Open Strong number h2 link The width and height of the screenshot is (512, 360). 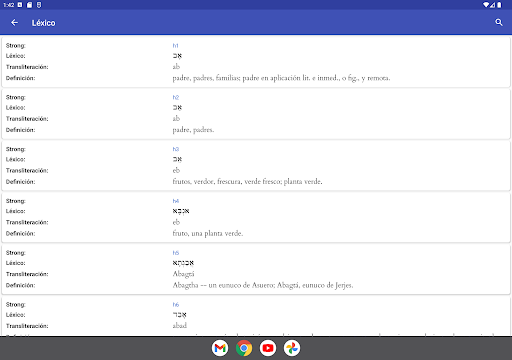click(176, 97)
